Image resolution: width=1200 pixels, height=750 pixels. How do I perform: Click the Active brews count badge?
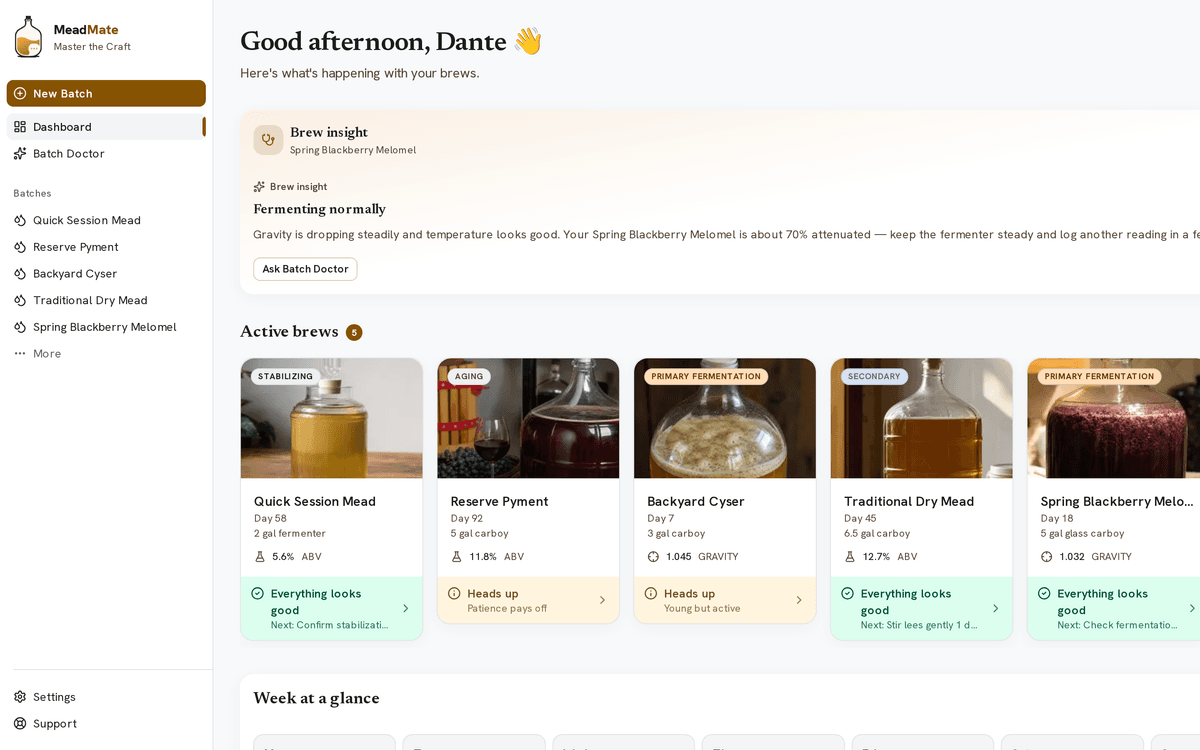[x=354, y=332]
